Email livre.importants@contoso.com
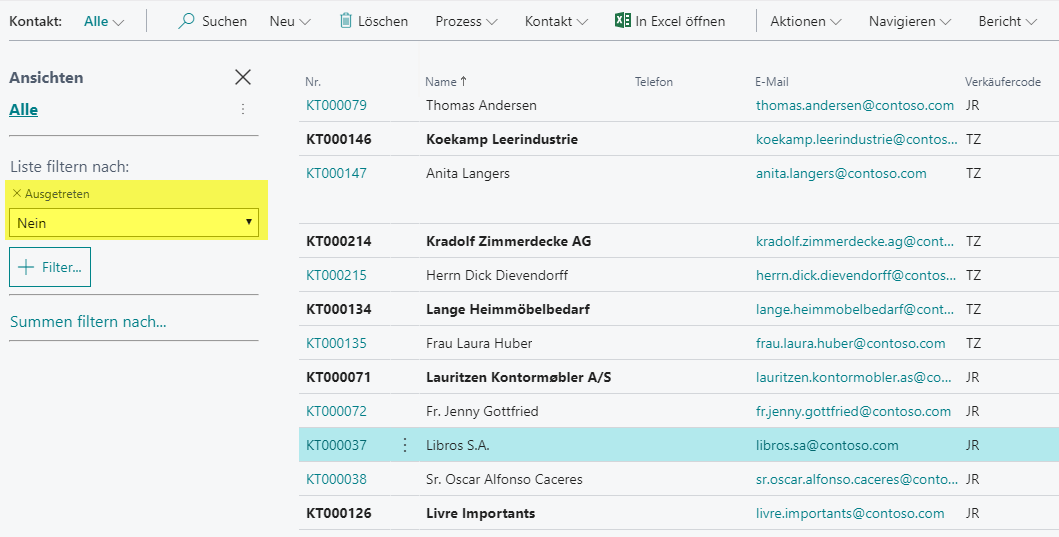The height and width of the screenshot is (537, 1059). (x=850, y=513)
